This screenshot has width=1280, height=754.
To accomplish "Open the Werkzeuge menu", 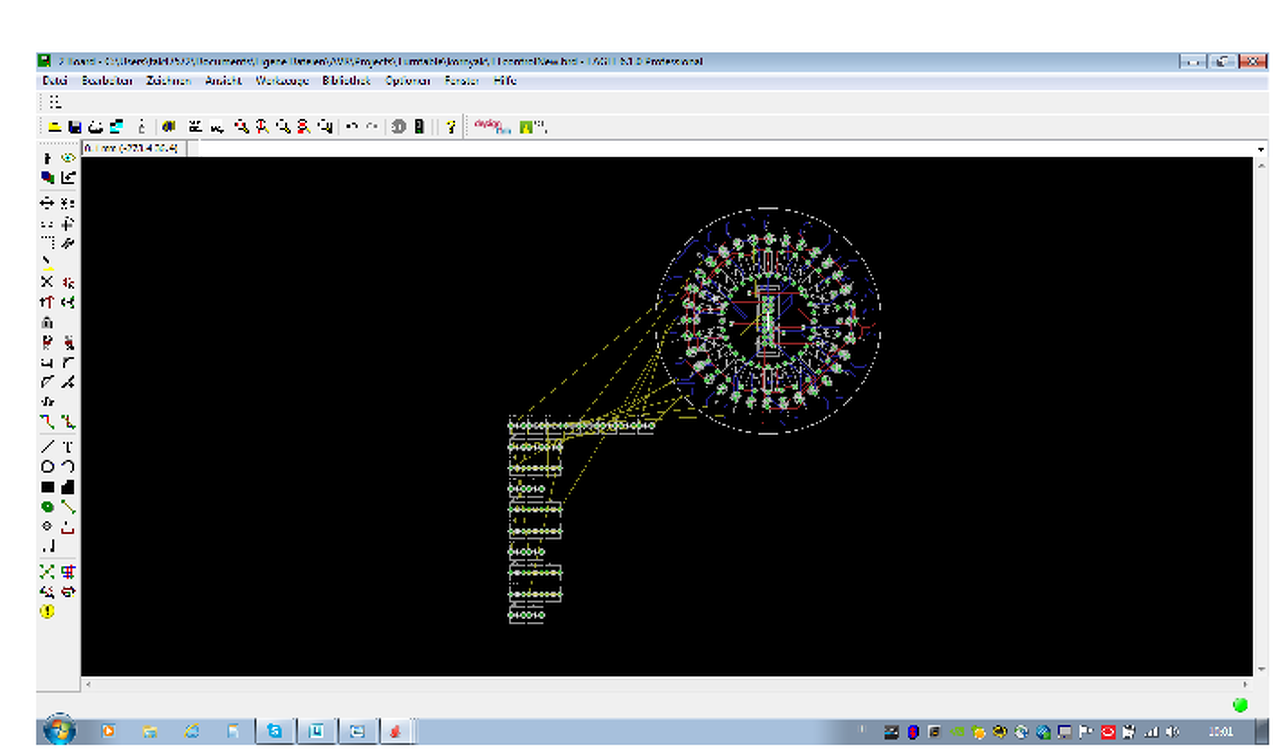I will click(x=282, y=81).
